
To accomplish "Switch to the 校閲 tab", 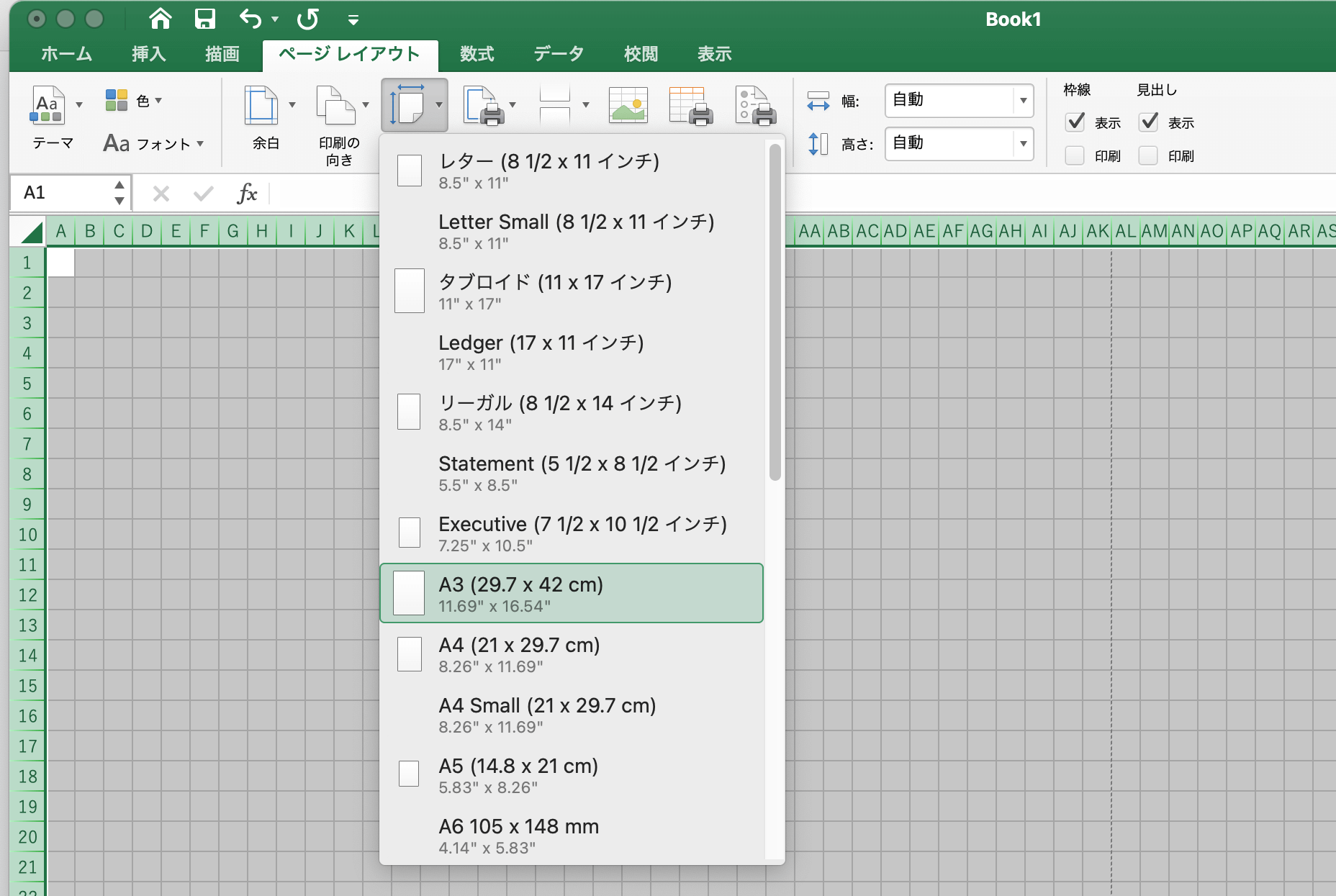I will pos(641,54).
